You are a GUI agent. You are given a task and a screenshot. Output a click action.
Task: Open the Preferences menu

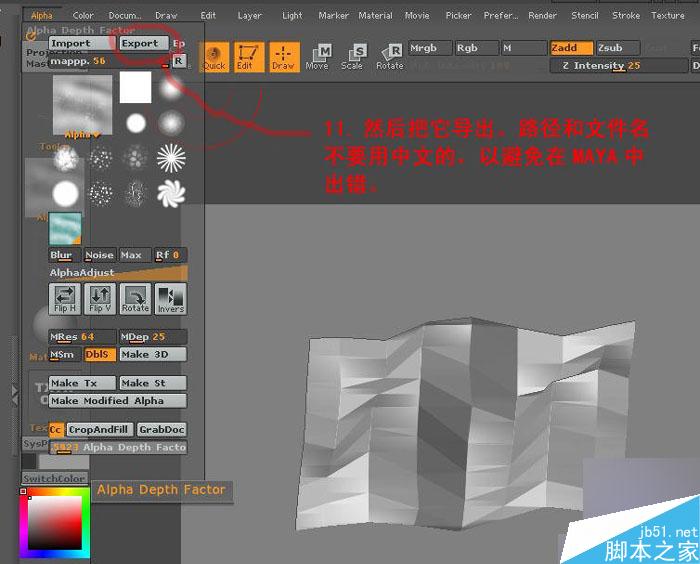click(x=500, y=16)
